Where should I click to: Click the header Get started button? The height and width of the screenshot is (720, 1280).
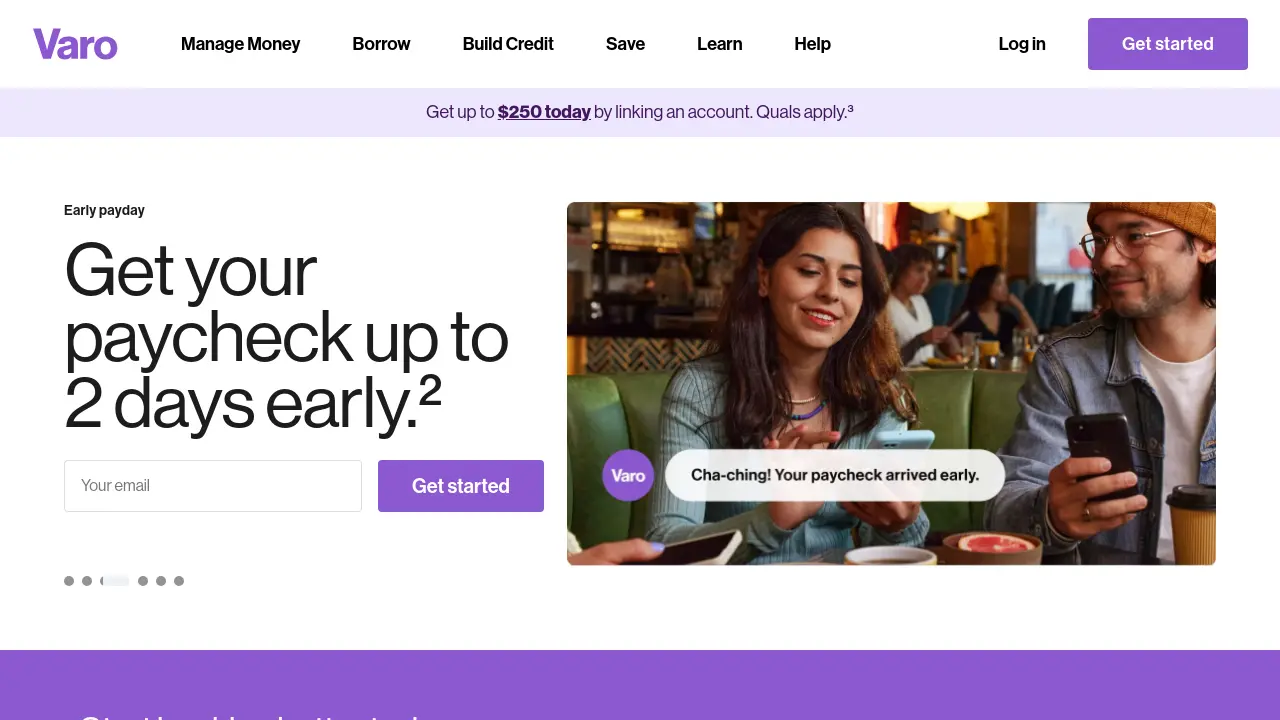coord(1168,44)
